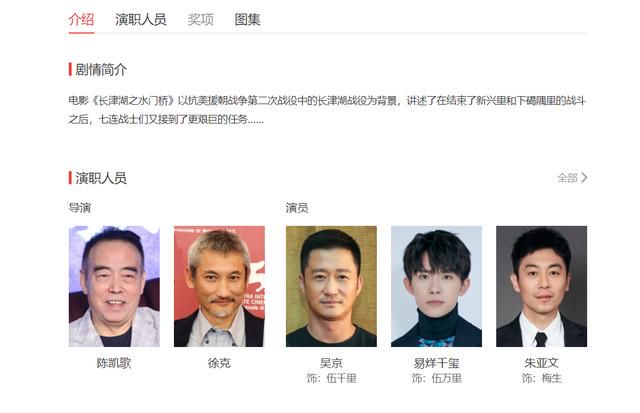Switch to the 演职人员 tab
The height and width of the screenshot is (413, 640).
tap(140, 19)
